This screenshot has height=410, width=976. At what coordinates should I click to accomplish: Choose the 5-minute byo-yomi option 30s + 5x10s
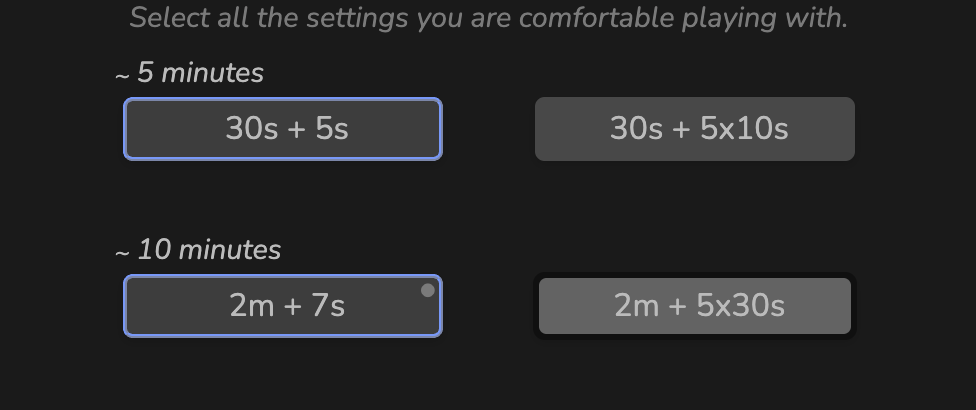695,129
